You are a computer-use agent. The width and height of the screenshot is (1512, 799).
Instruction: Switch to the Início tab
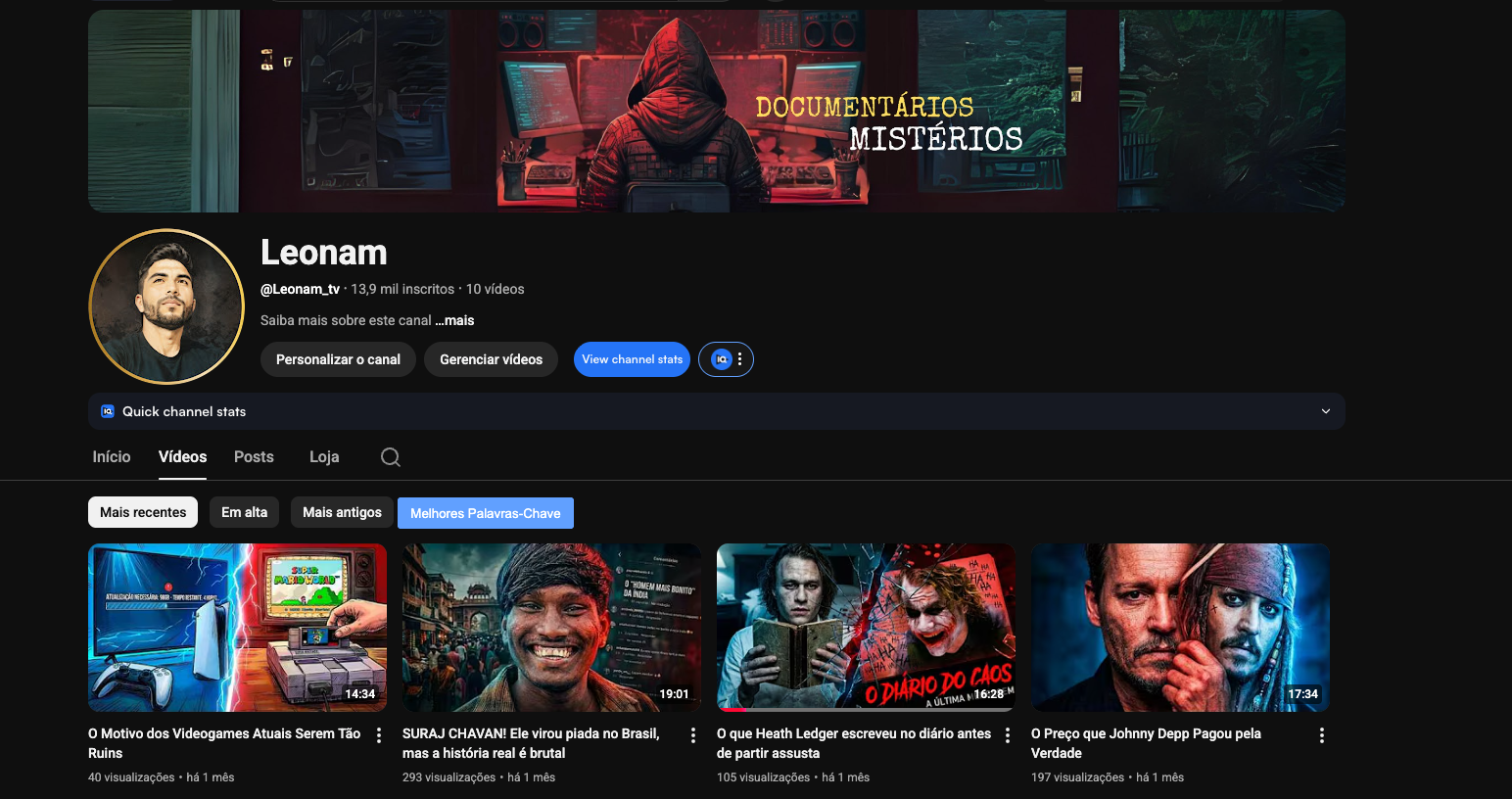[x=112, y=457]
